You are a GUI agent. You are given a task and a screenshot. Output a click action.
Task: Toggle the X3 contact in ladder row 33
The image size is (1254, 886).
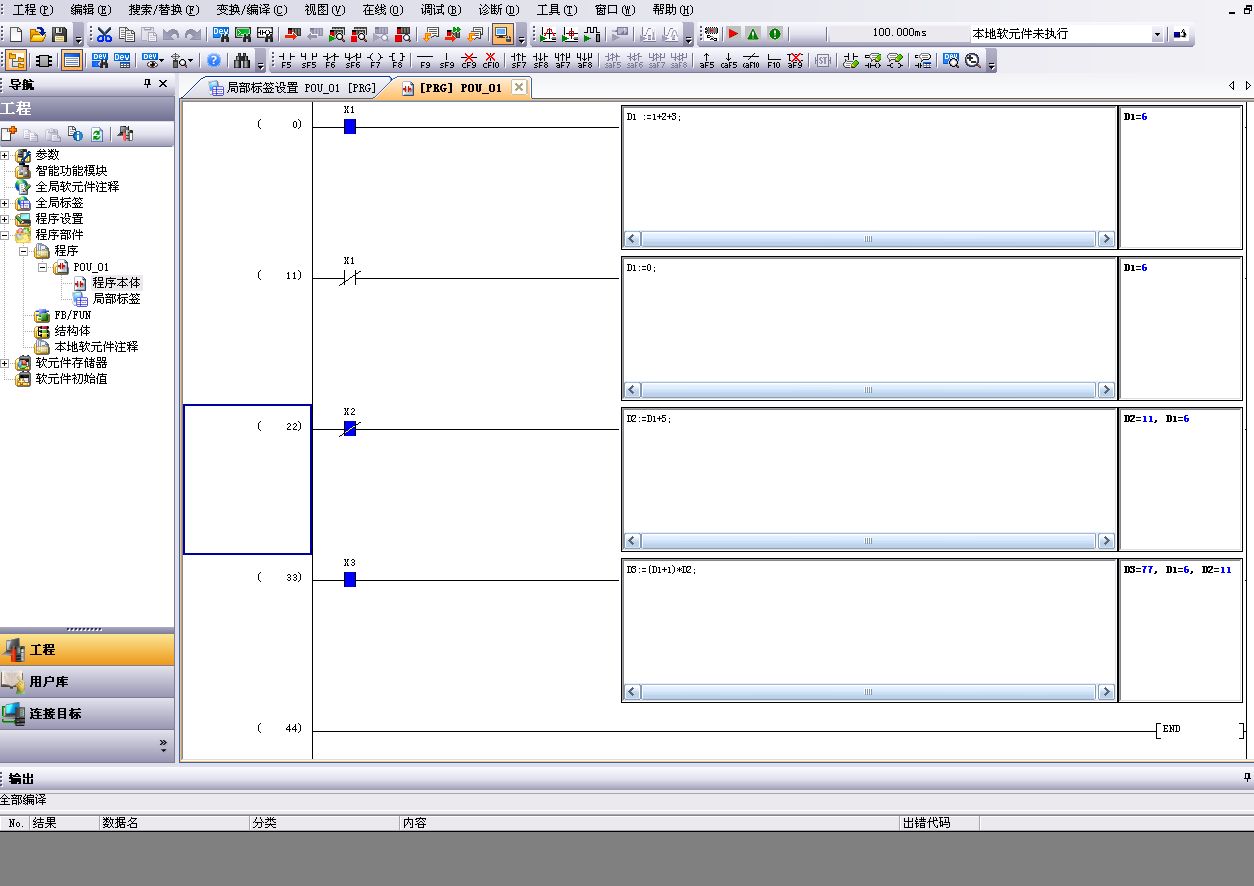(349, 579)
